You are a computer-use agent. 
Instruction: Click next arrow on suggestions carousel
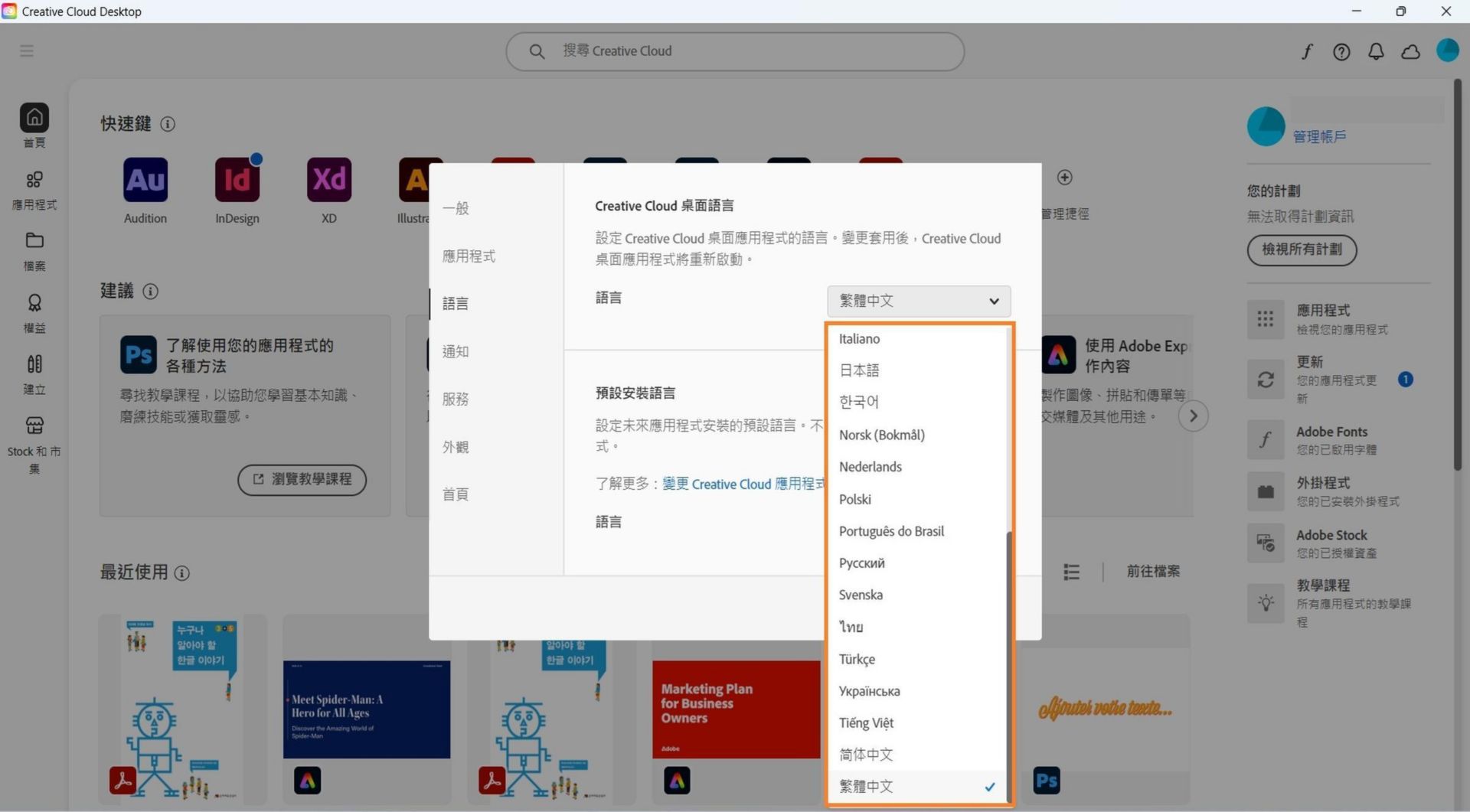(1192, 416)
